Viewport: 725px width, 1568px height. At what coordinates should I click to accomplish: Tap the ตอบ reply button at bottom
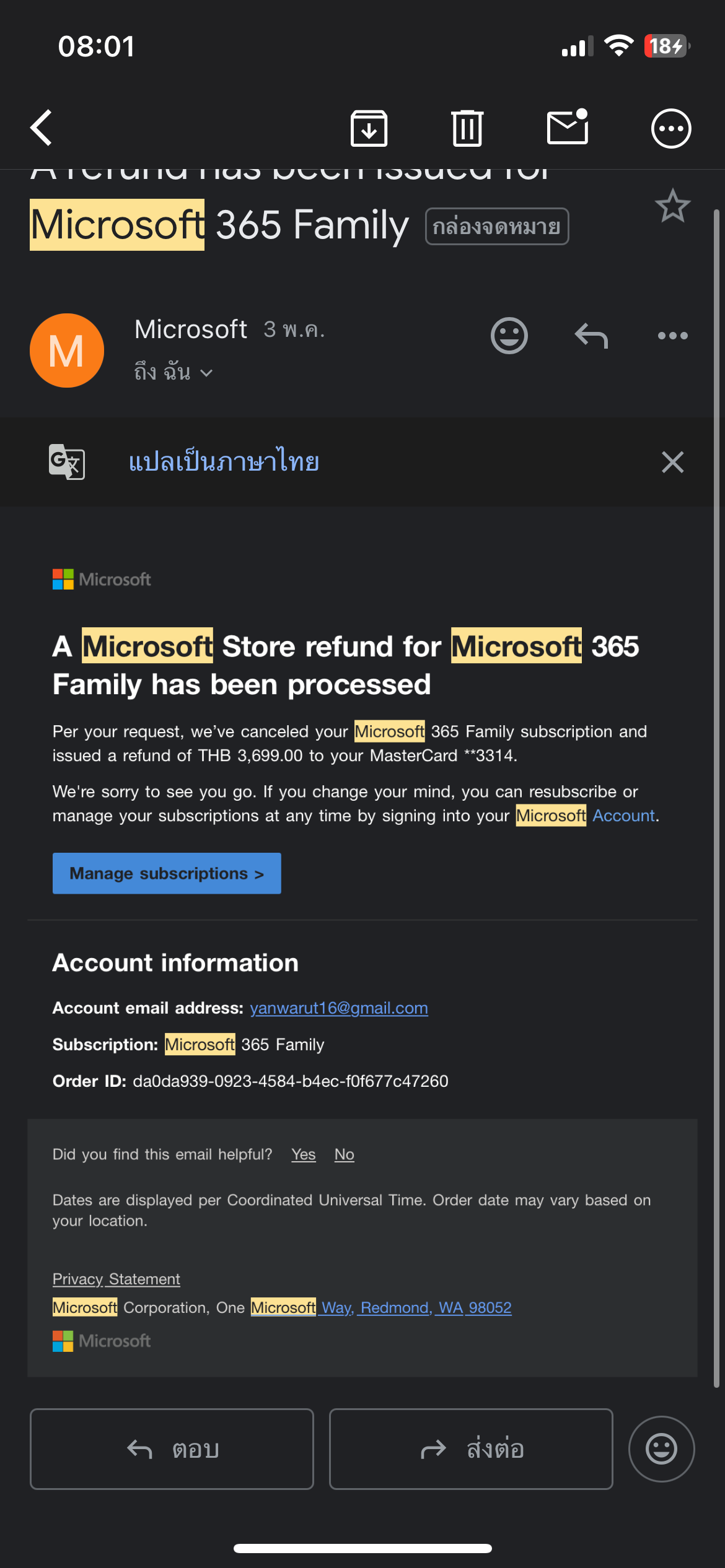[172, 1449]
